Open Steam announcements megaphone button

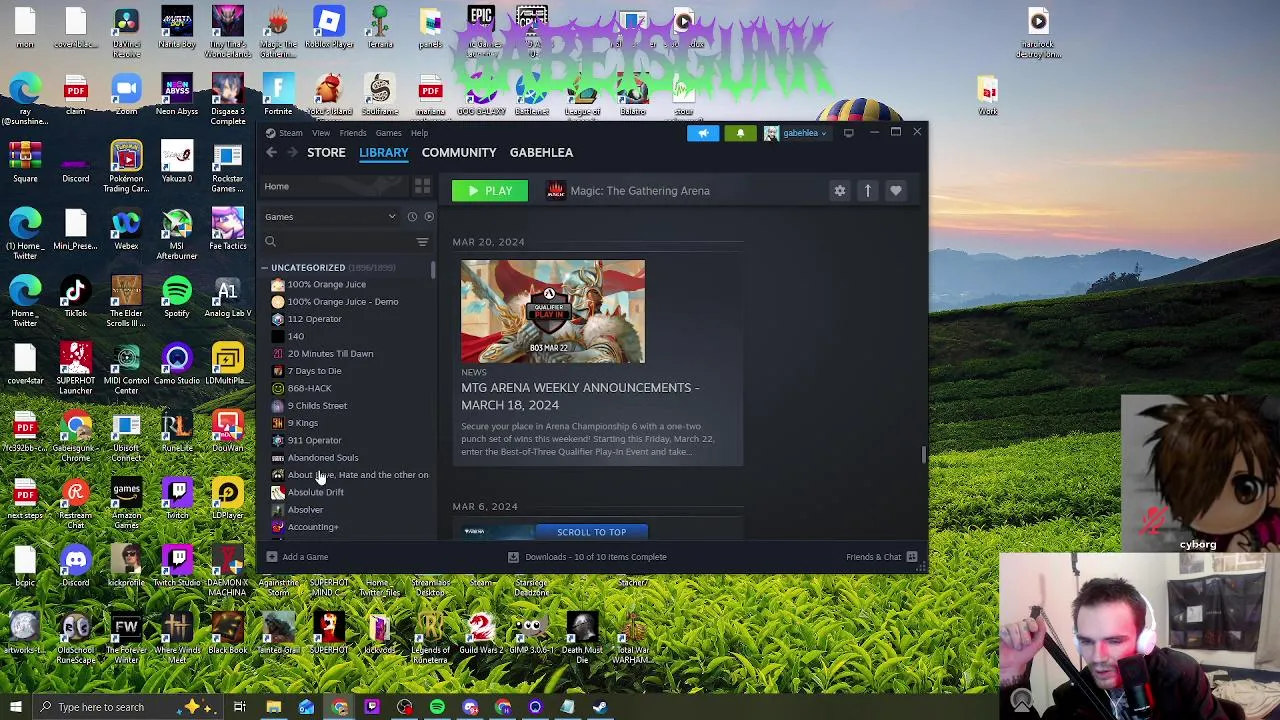coord(703,133)
